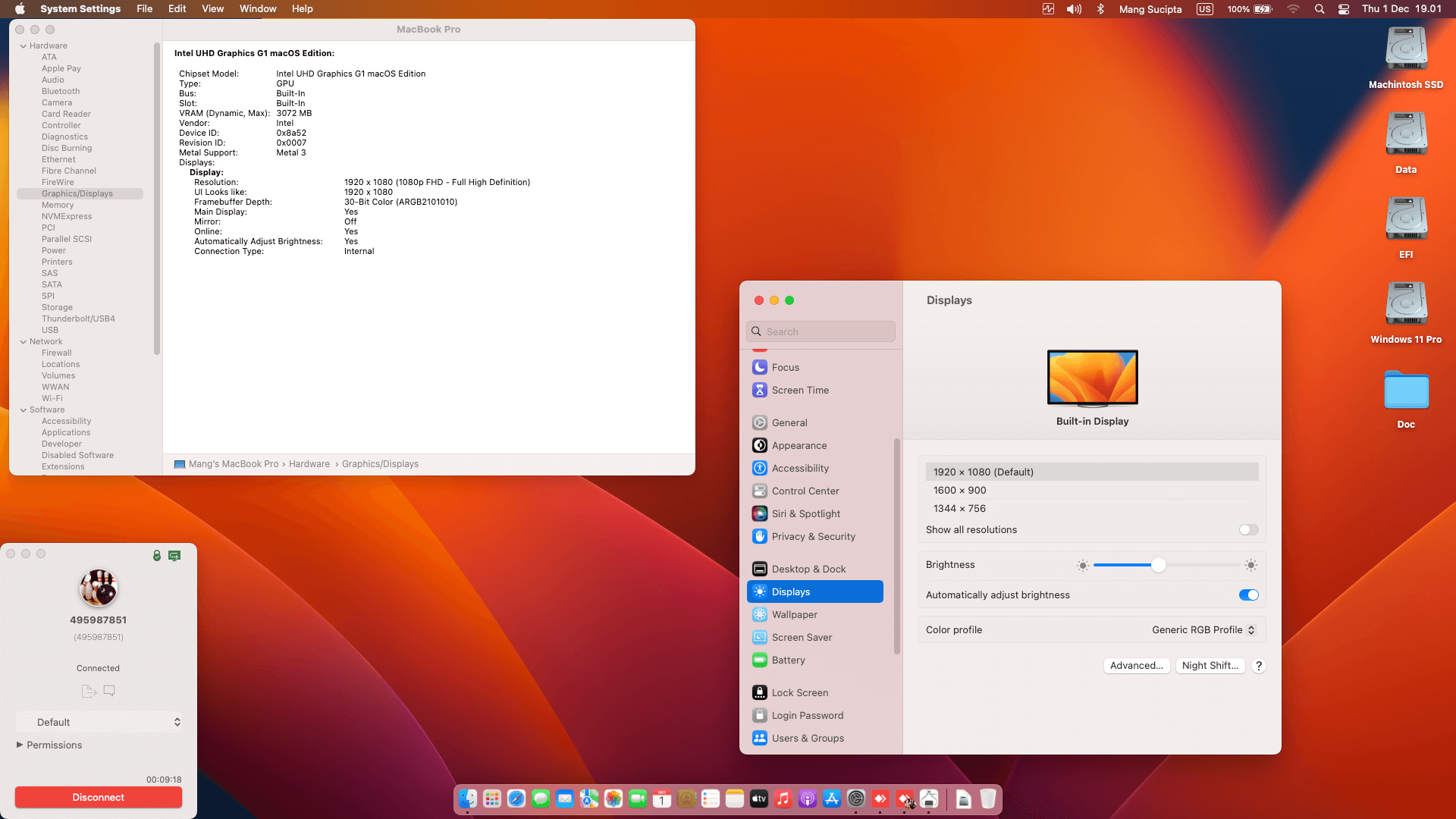Open the Edit menu
The height and width of the screenshot is (819, 1456).
click(x=177, y=9)
